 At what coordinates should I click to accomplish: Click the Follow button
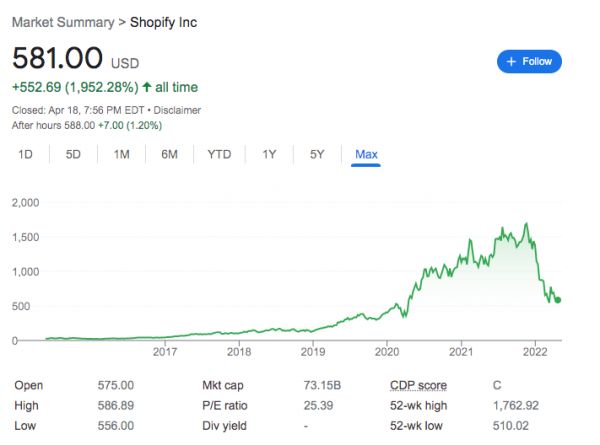click(x=529, y=61)
